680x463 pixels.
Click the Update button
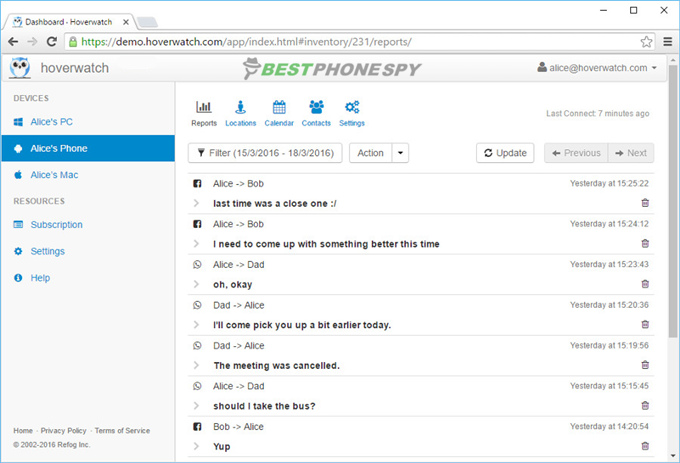[x=505, y=153]
